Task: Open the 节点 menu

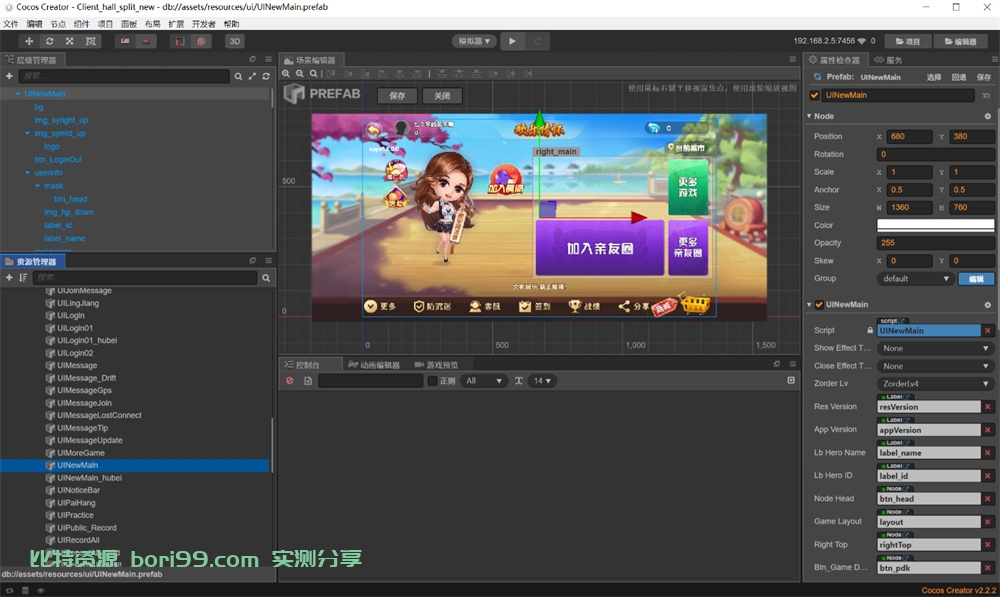Action: tap(58, 24)
